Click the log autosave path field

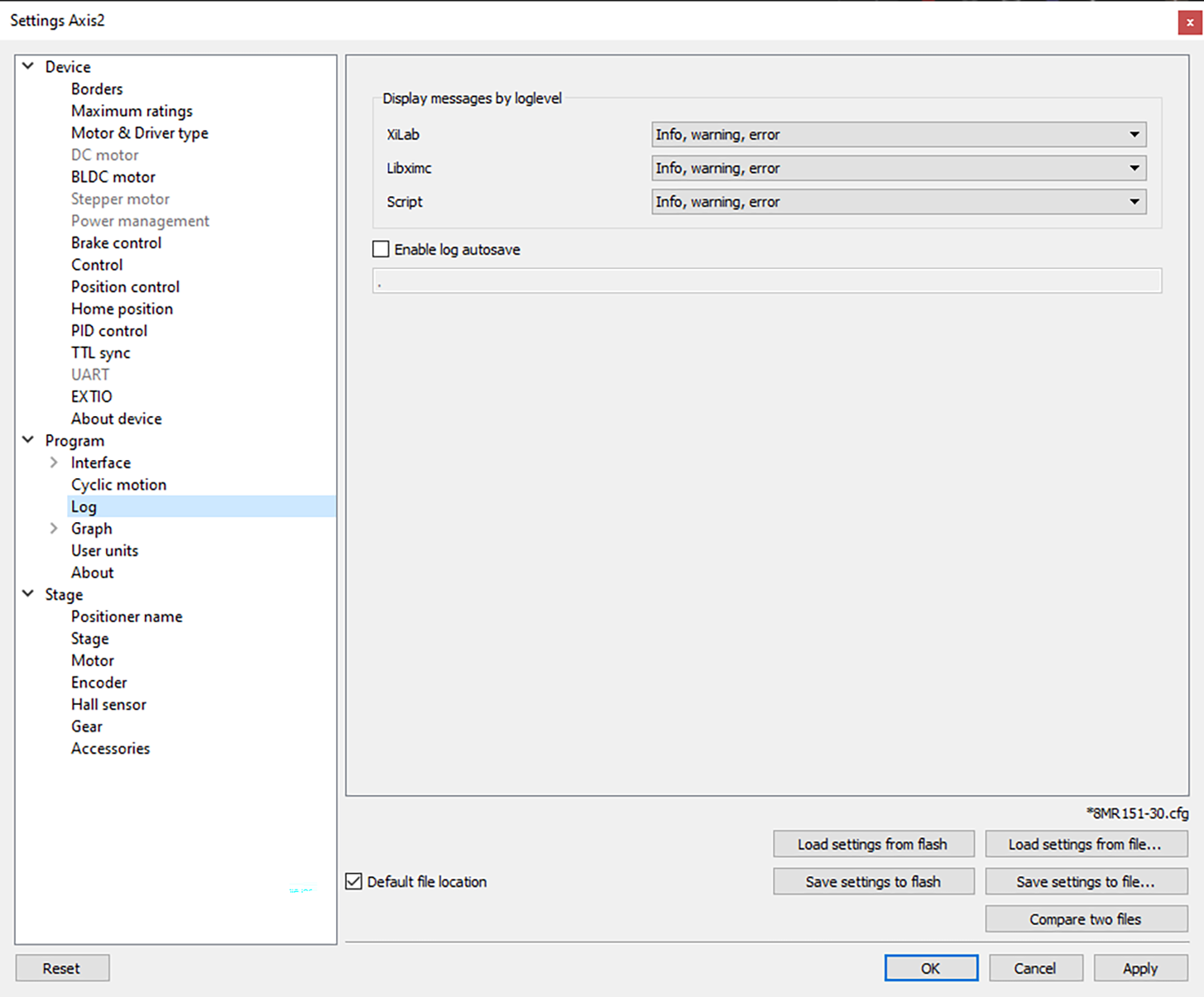[766, 281]
